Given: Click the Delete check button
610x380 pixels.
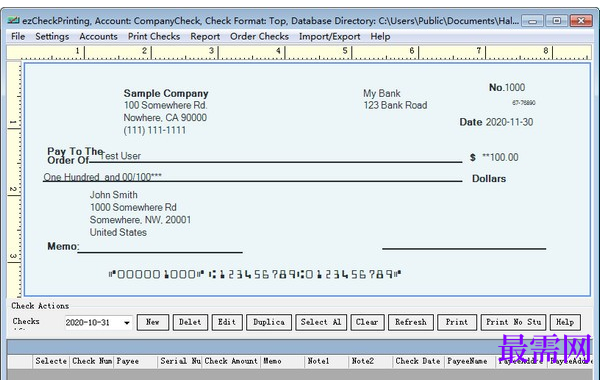Looking at the screenshot, I should 190,322.
